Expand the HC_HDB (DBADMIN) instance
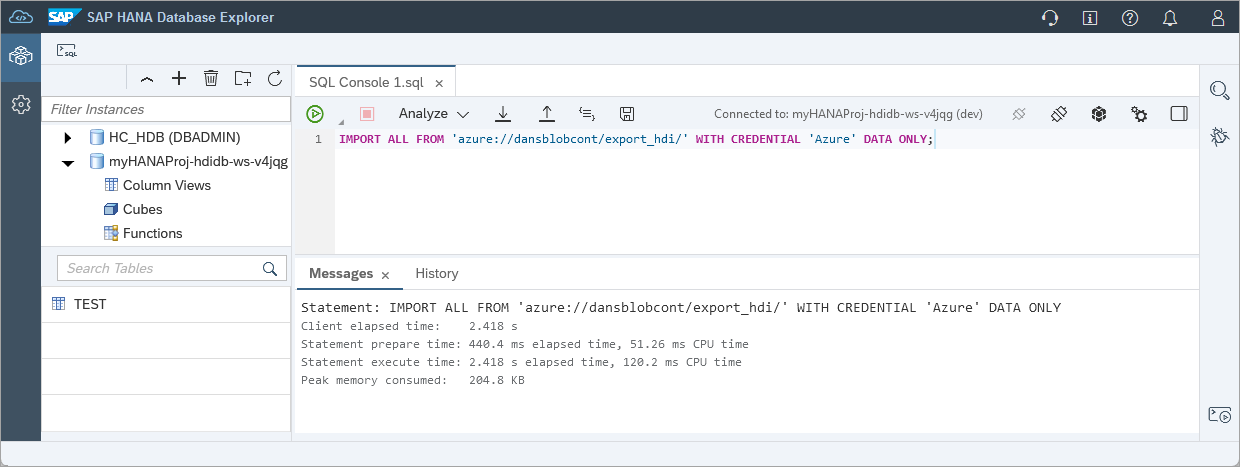Image resolution: width=1240 pixels, height=467 pixels. (x=68, y=137)
